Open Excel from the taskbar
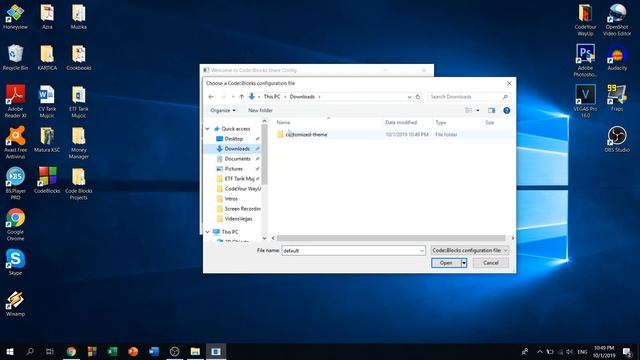 pos(112,351)
